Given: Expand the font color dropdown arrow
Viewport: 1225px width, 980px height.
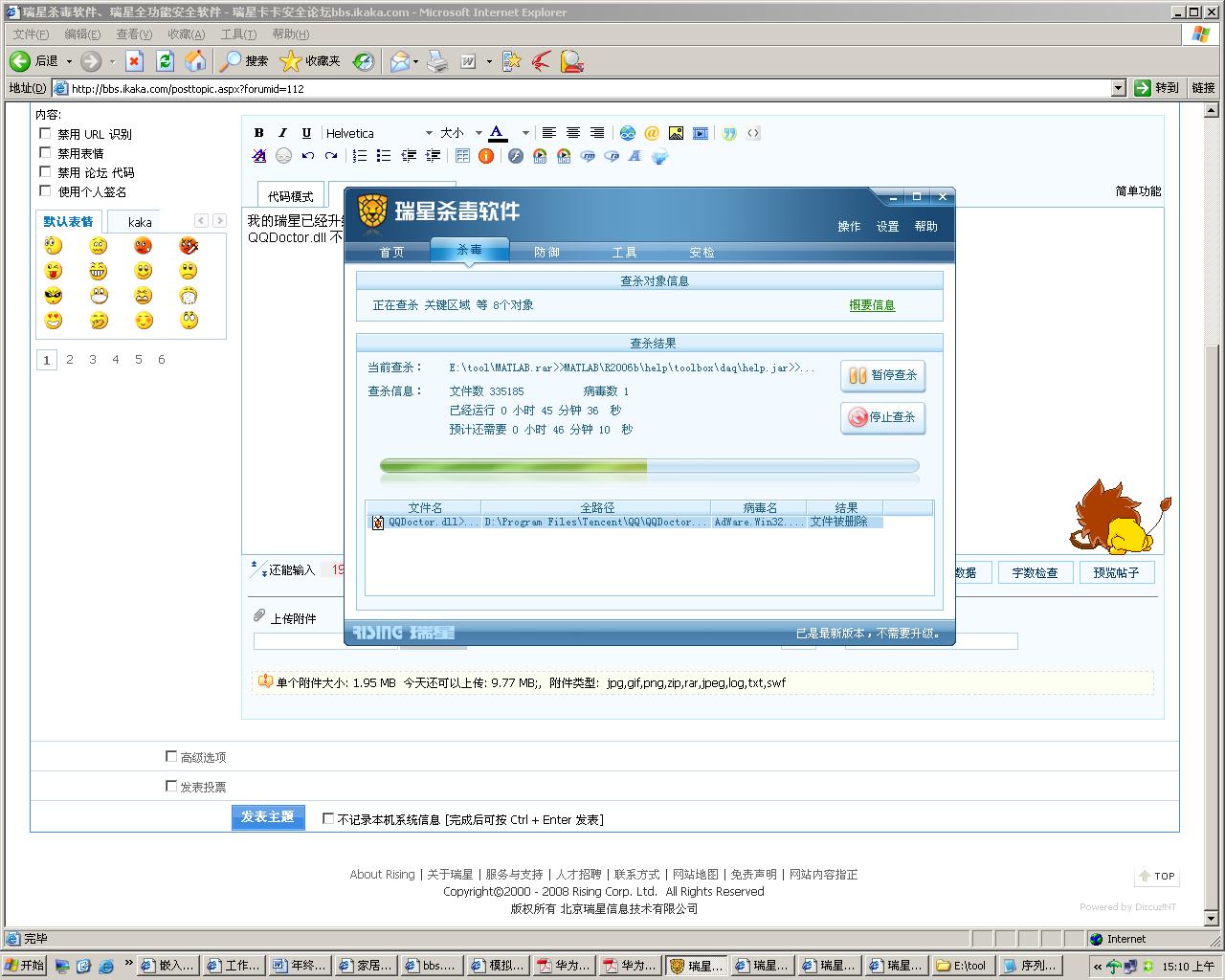Looking at the screenshot, I should [x=525, y=133].
